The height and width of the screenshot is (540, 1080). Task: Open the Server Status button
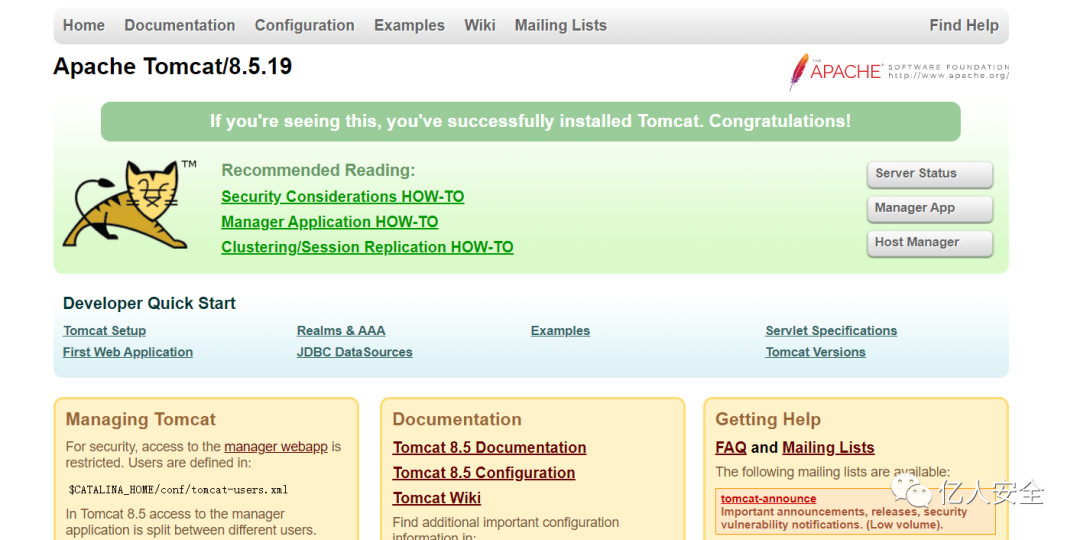(x=929, y=174)
